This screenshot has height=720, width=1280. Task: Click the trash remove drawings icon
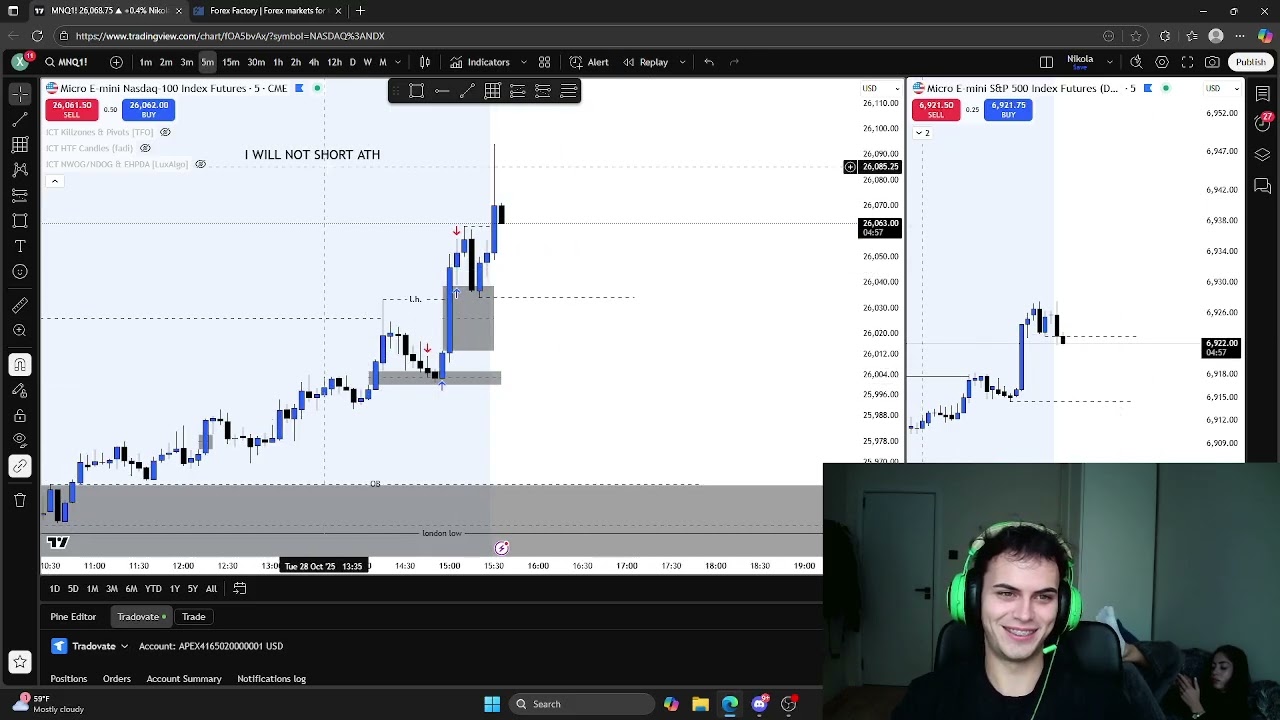click(x=20, y=499)
